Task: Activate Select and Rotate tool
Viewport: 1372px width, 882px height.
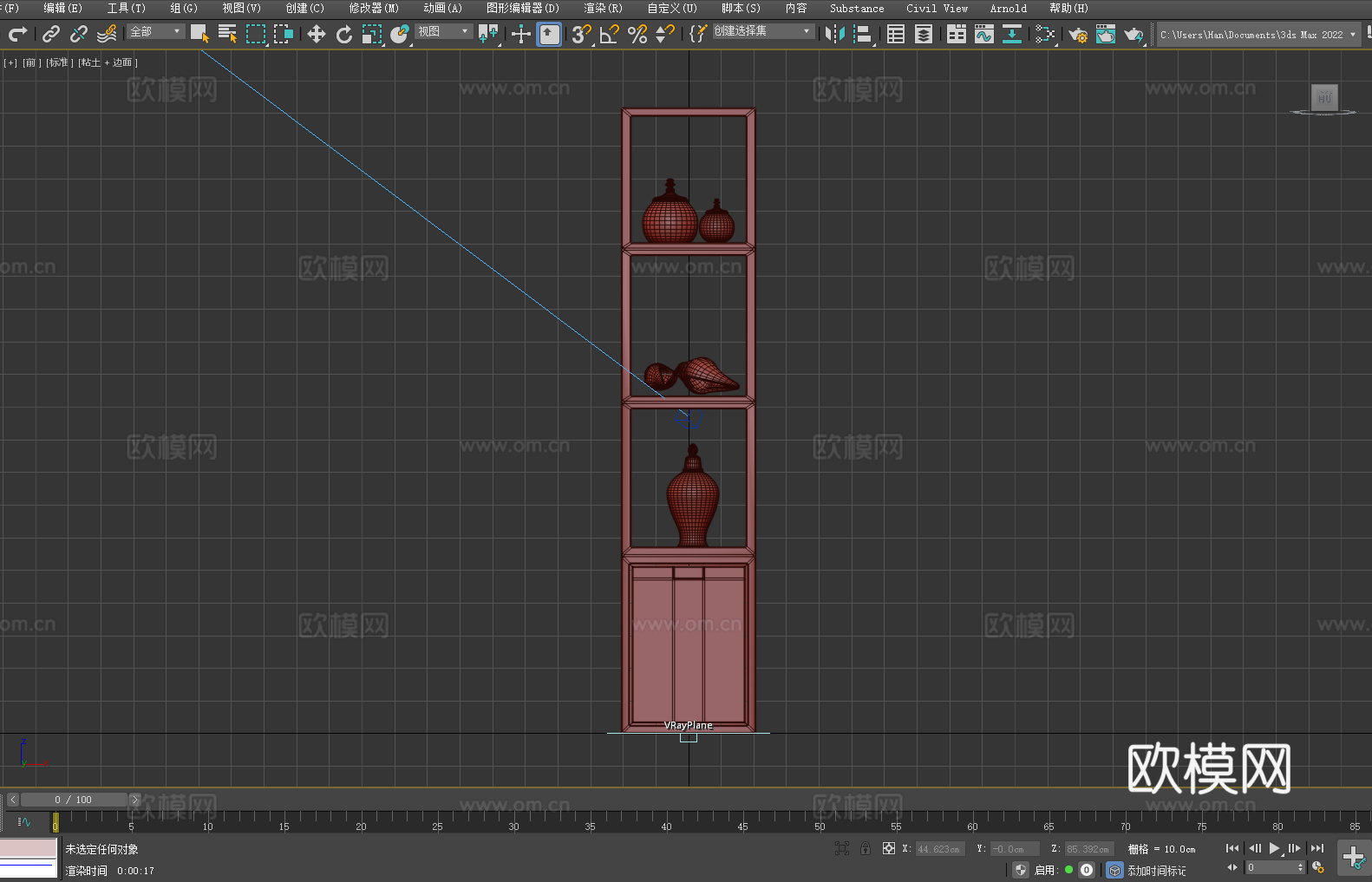Action: tap(344, 34)
